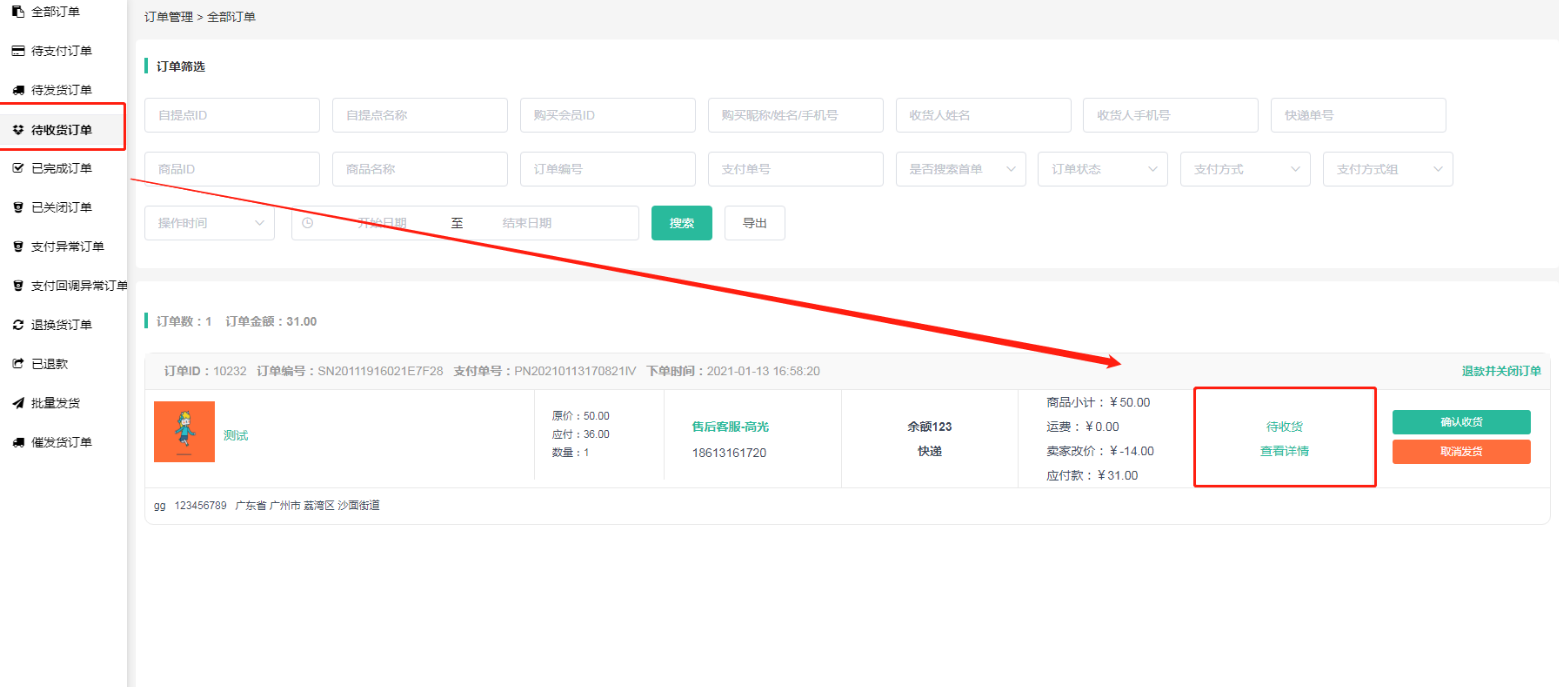1559x687 pixels.
Task: Expand the 支付方式 dropdown
Action: (x=1244, y=170)
